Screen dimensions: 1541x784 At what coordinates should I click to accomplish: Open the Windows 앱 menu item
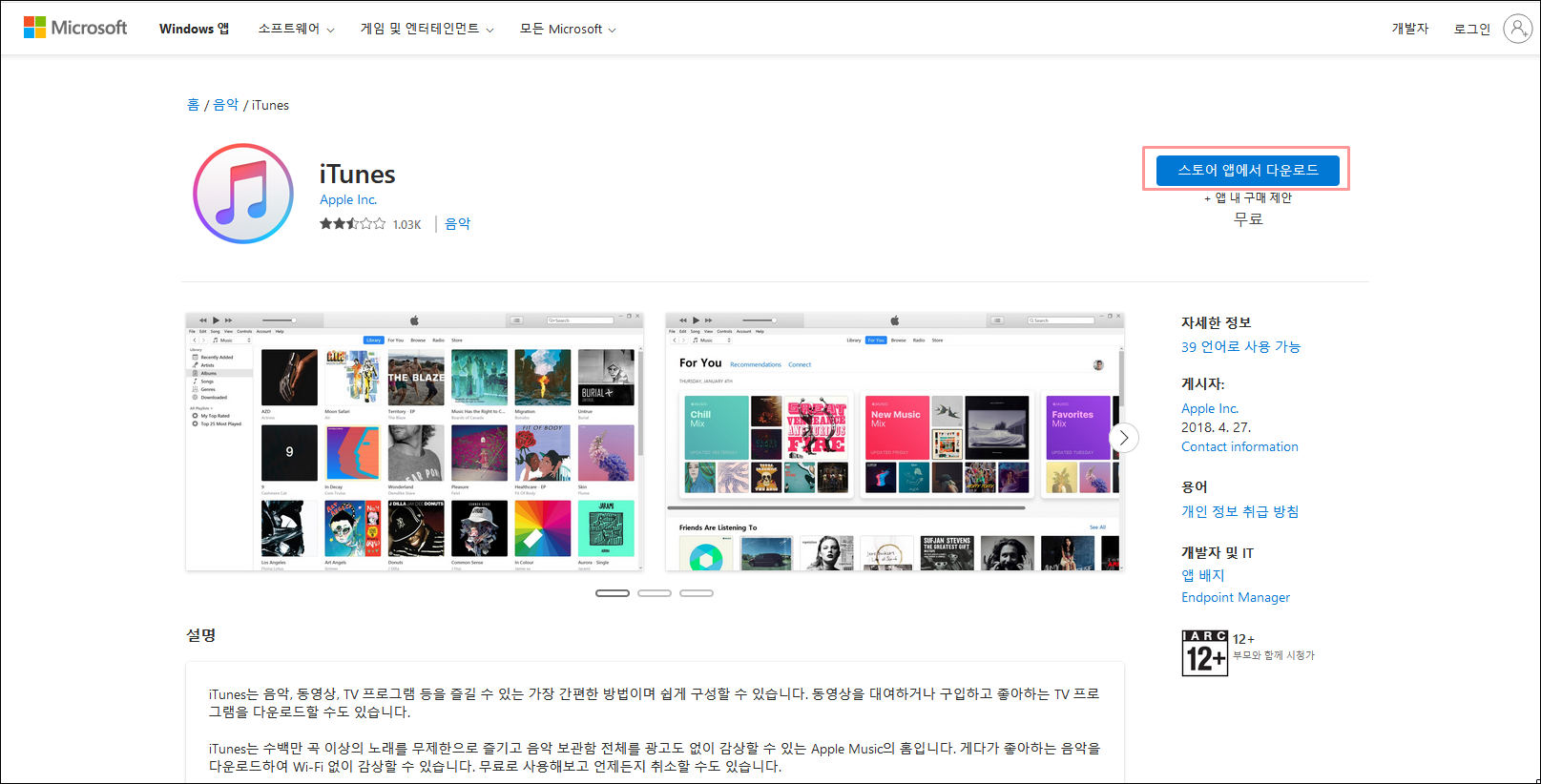195,29
